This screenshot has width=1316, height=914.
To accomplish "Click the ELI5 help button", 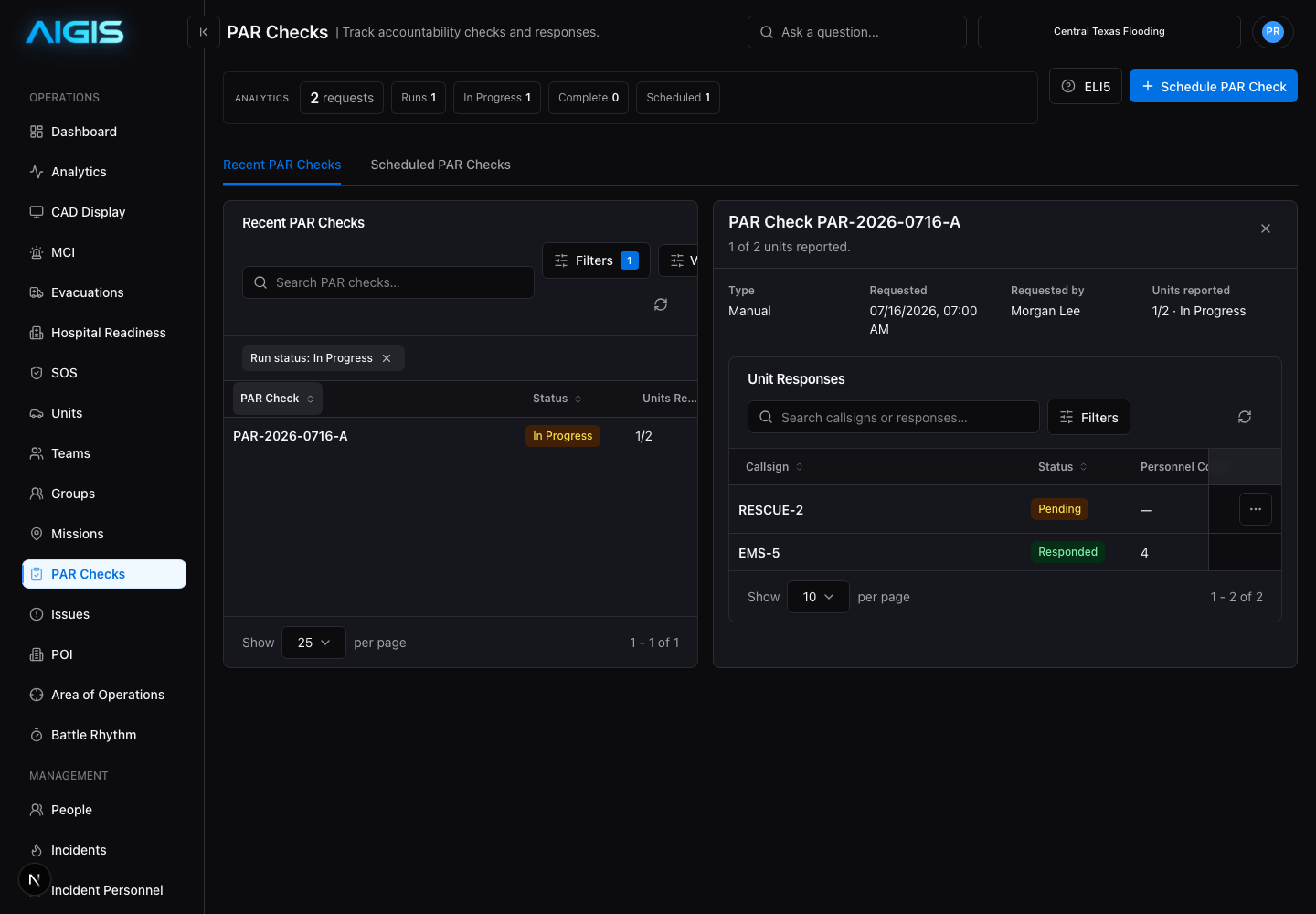I will tap(1086, 87).
